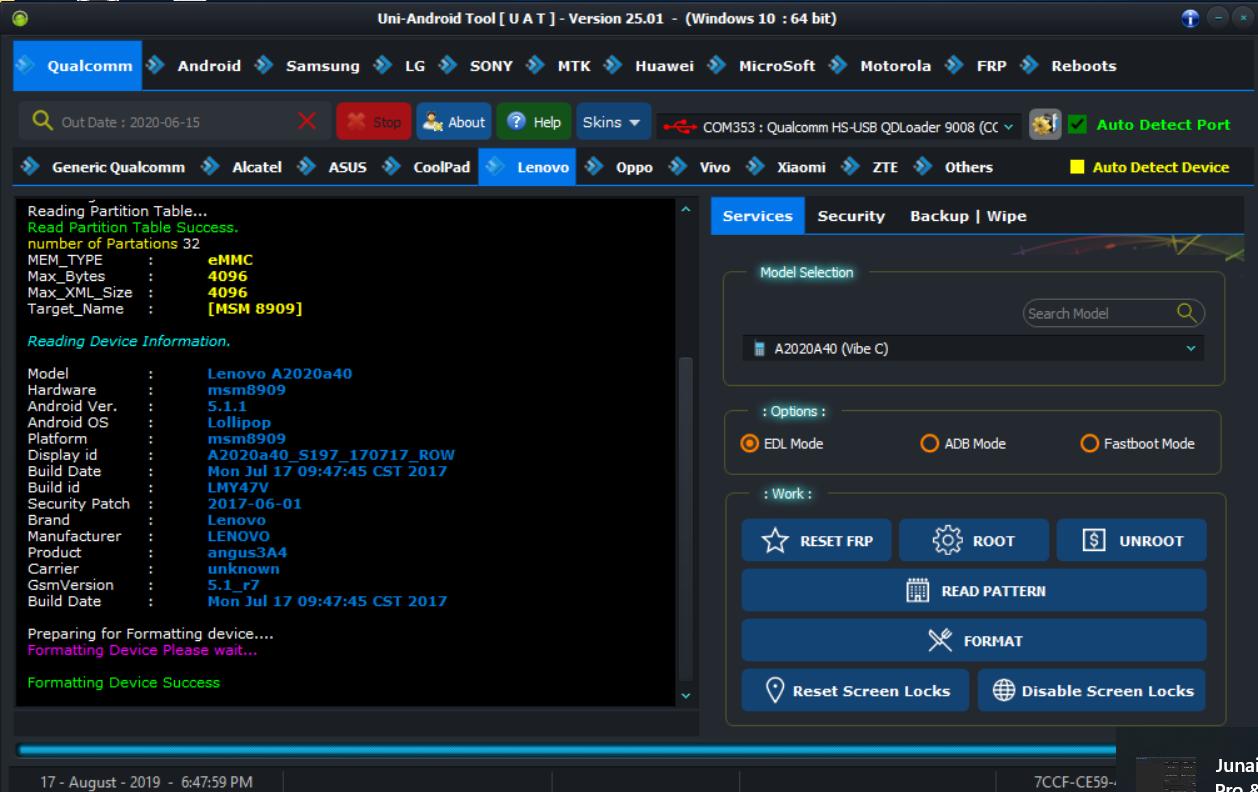The height and width of the screenshot is (792, 1258).
Task: Select the Lenovo brand tab
Action: point(529,167)
